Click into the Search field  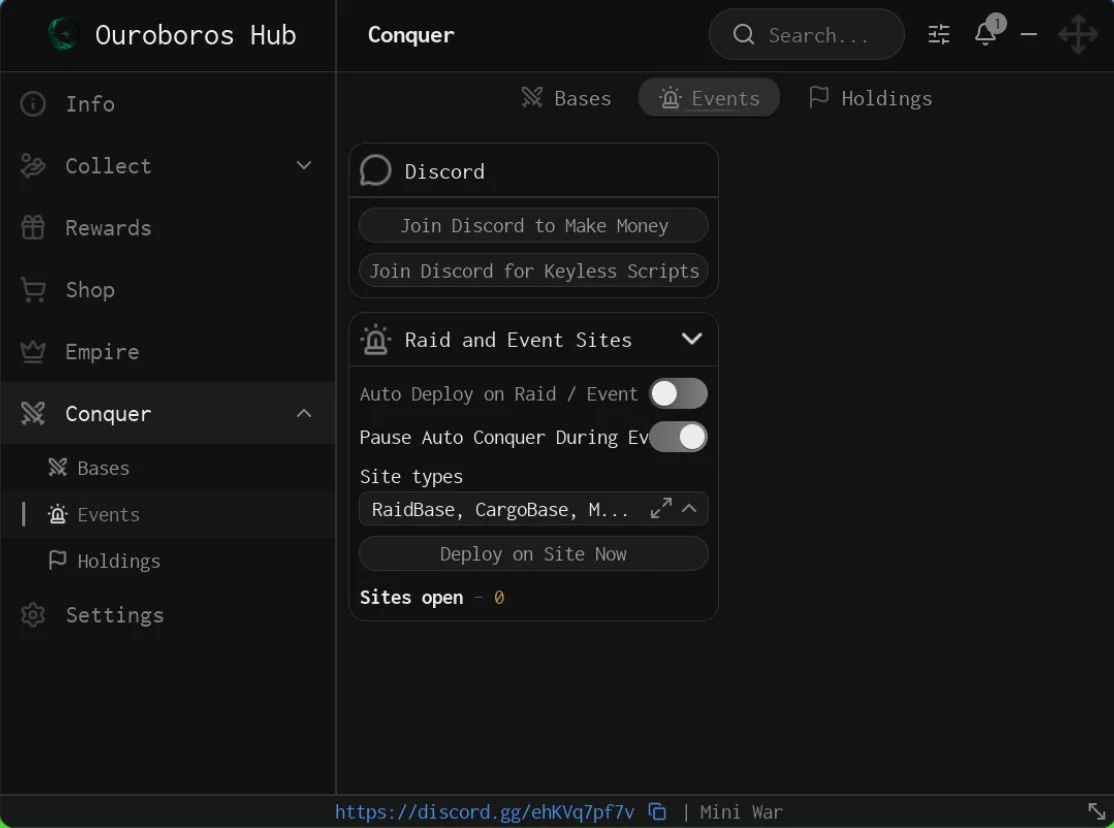pyautogui.click(x=806, y=34)
